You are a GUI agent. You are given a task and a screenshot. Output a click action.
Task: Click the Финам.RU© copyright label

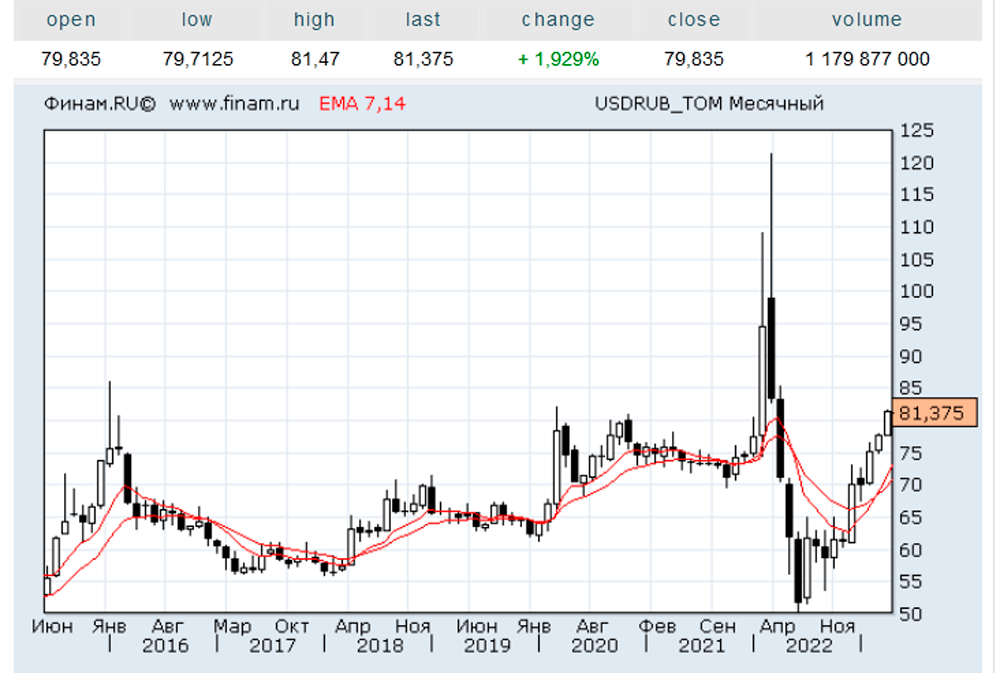point(100,103)
